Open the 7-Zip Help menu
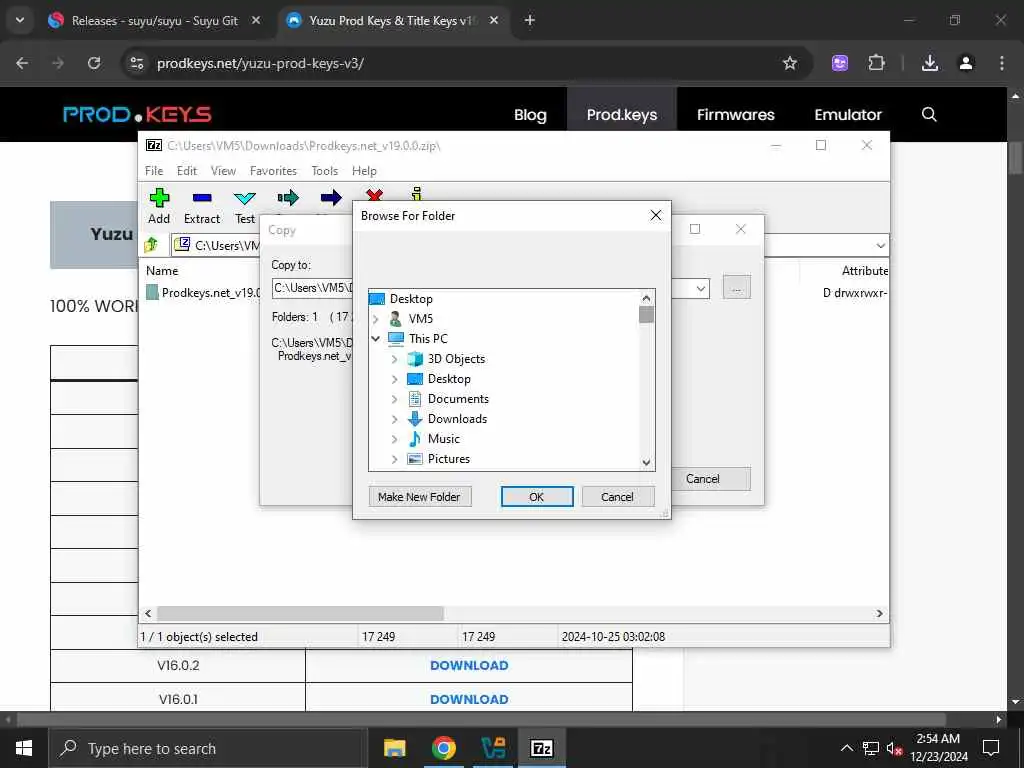 364,171
